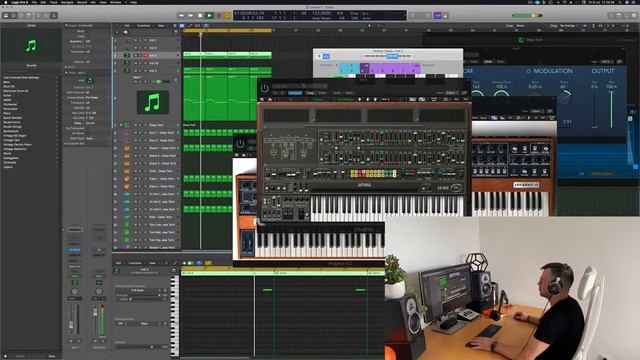Click the Rewind transport button
This screenshot has height=360, width=640.
pos(182,16)
